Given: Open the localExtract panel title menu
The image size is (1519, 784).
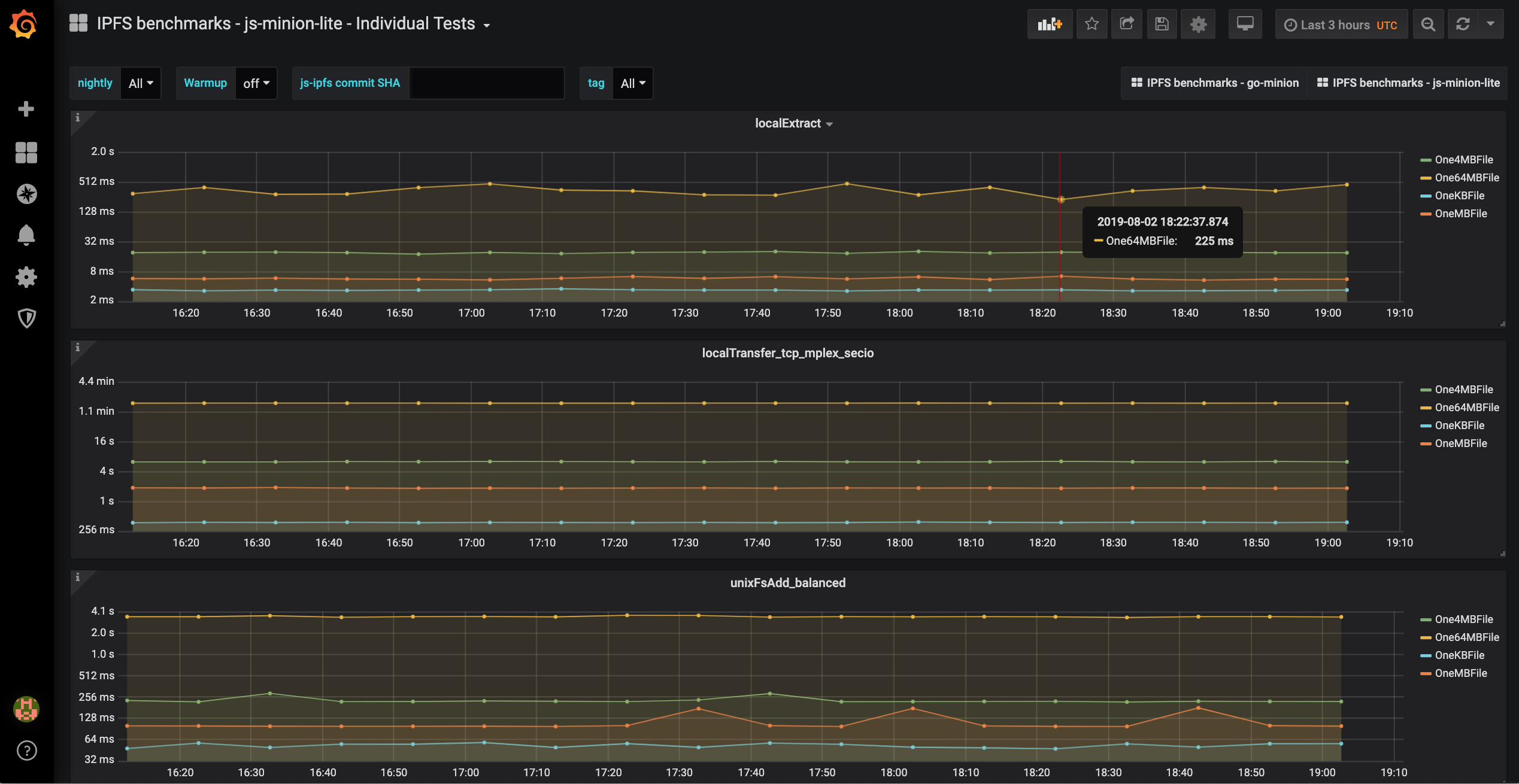Looking at the screenshot, I should click(x=793, y=123).
